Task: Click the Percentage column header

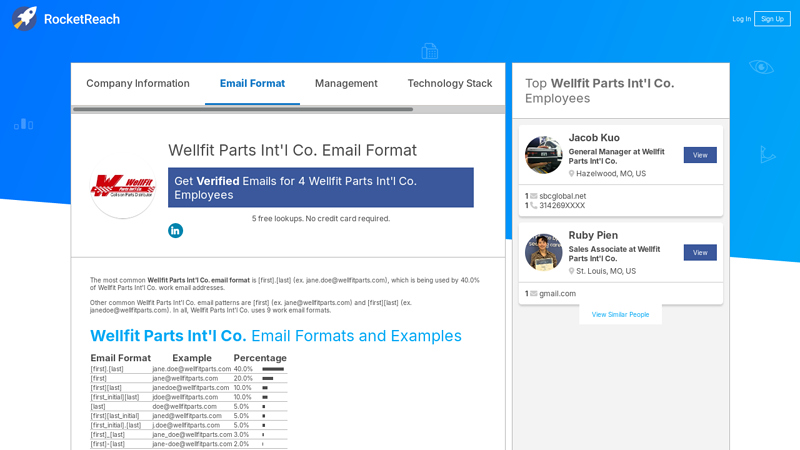Action: point(260,358)
